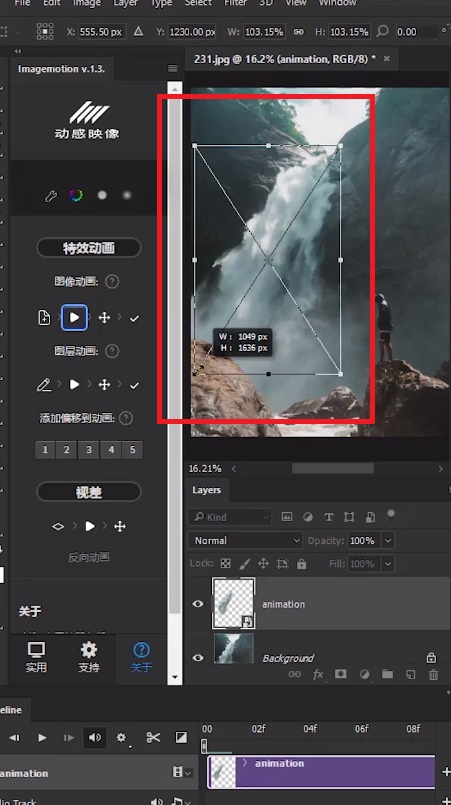The width and height of the screenshot is (451, 805).
Task: Click the blurred soft circle icon
Action: pyautogui.click(x=127, y=195)
